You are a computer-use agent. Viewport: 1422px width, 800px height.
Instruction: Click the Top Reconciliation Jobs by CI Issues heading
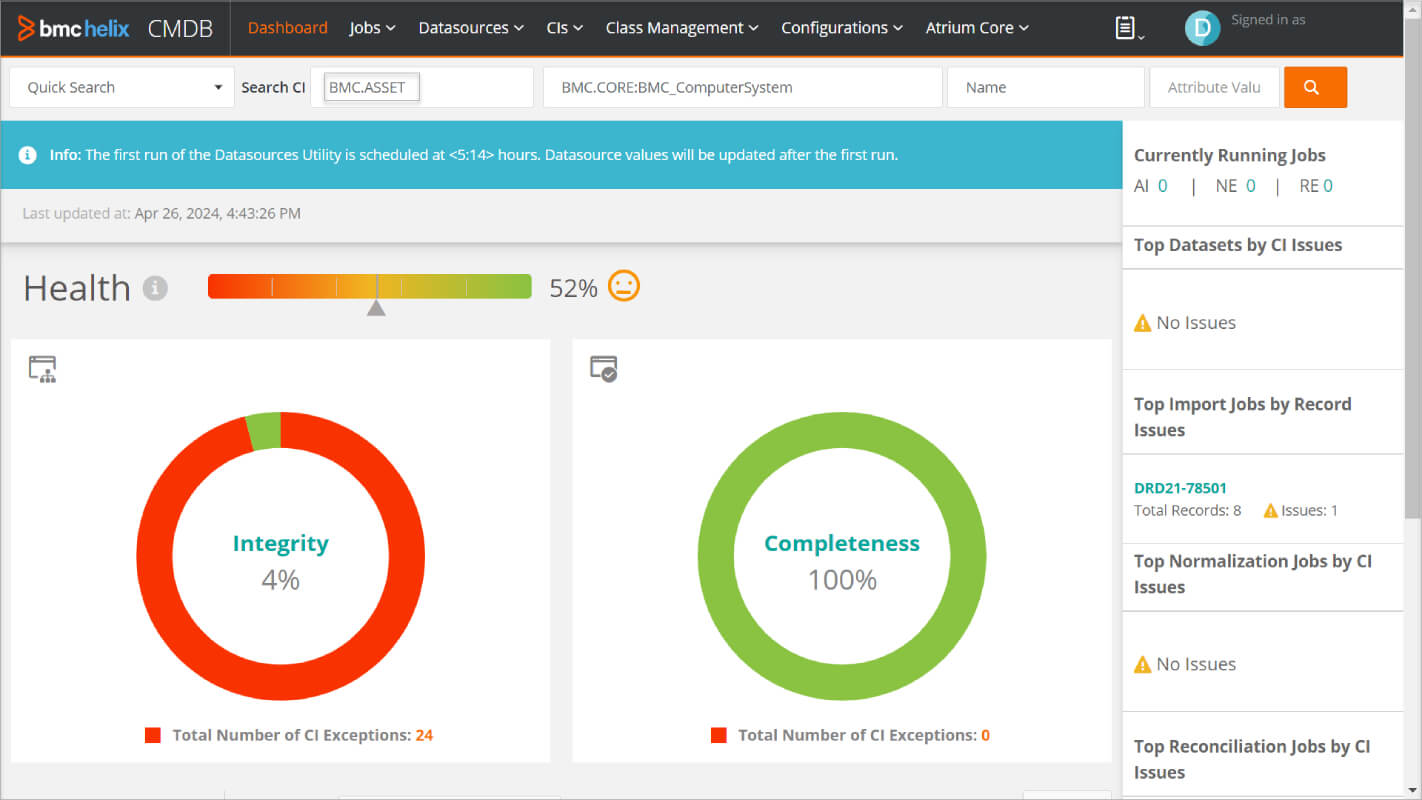click(x=1252, y=759)
